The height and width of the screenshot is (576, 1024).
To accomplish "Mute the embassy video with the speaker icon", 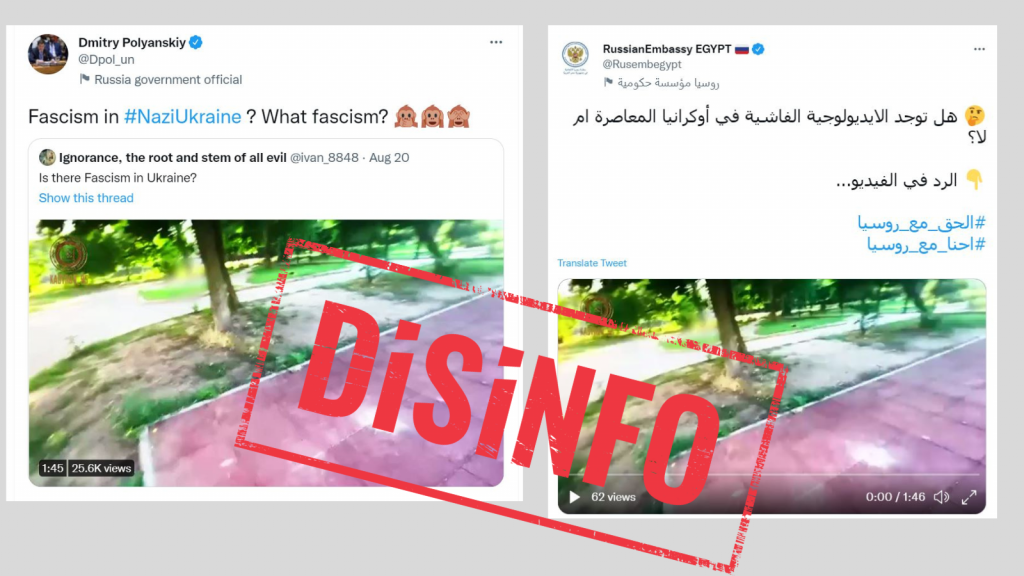I will coord(941,497).
